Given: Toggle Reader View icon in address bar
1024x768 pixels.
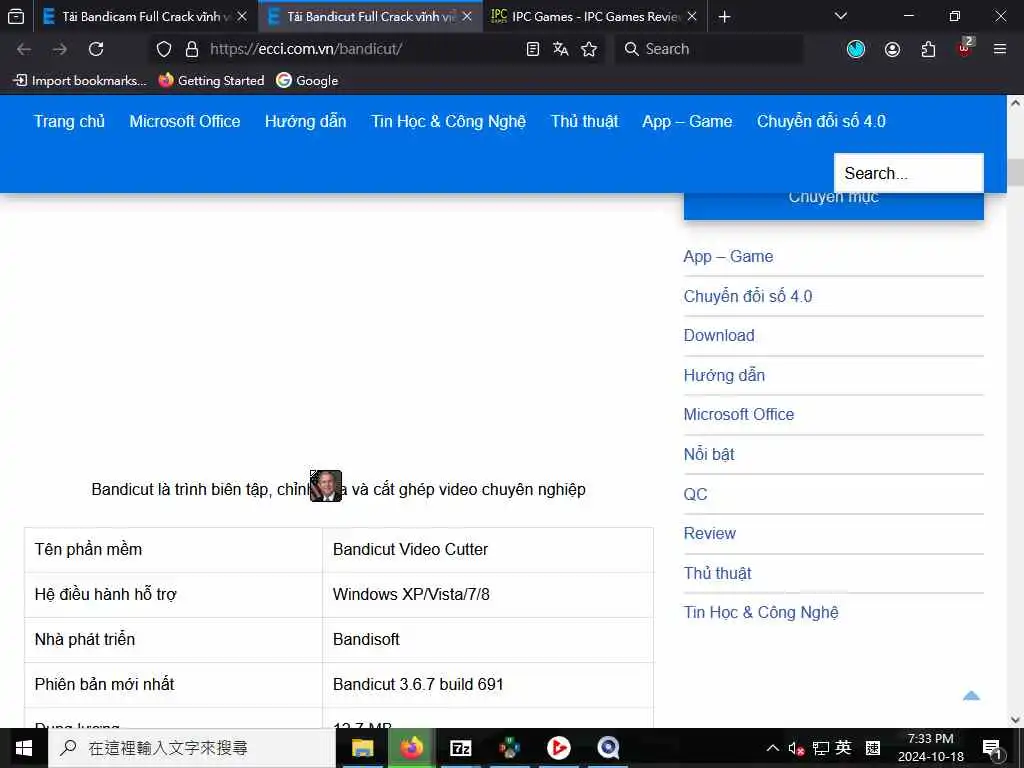Looking at the screenshot, I should 533,49.
